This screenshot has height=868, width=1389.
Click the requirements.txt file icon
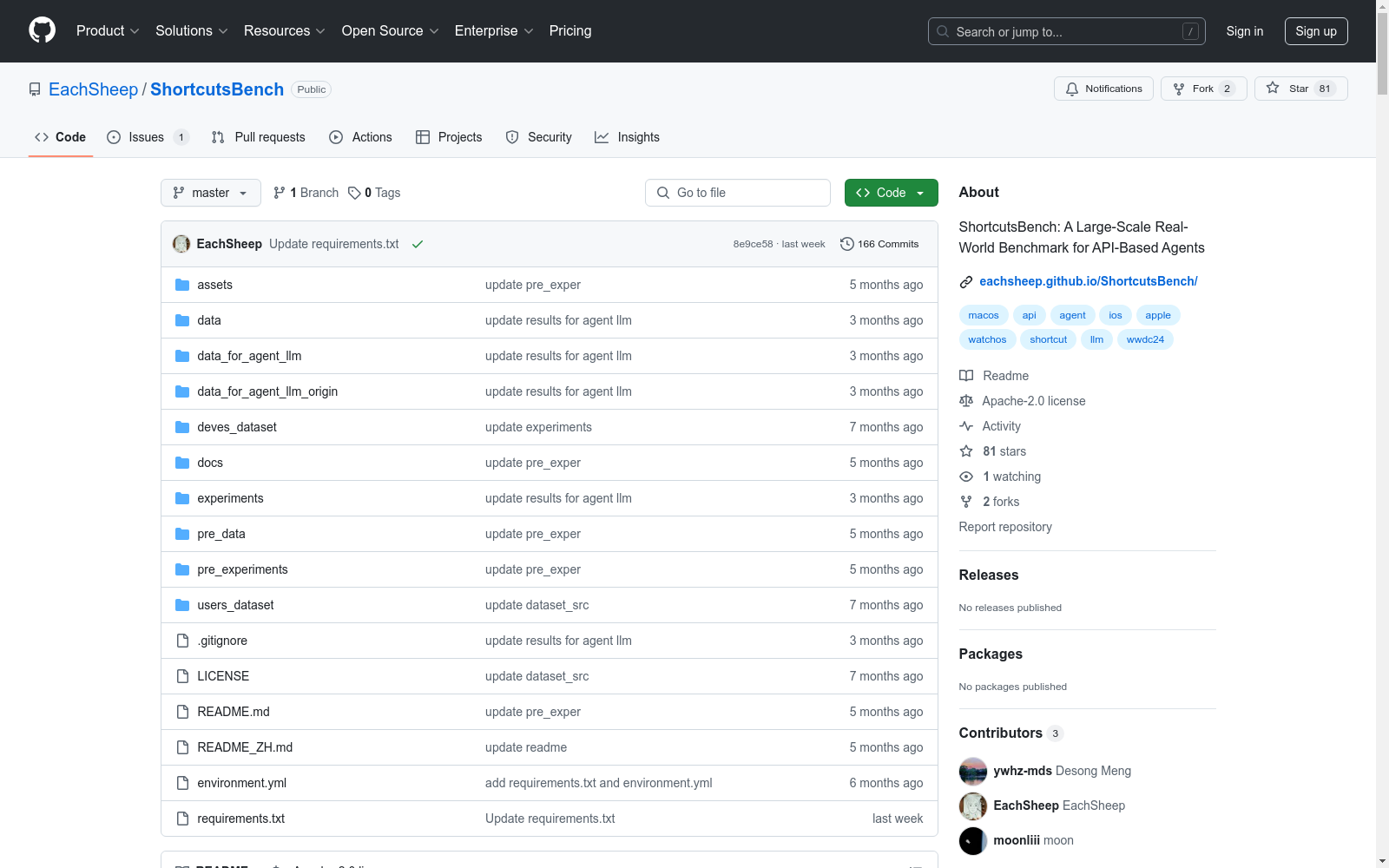[x=182, y=819]
